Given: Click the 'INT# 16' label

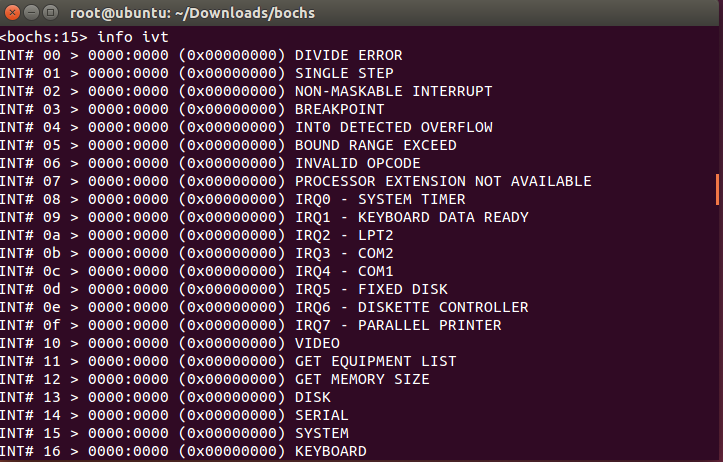Looking at the screenshot, I should pos(30,451).
